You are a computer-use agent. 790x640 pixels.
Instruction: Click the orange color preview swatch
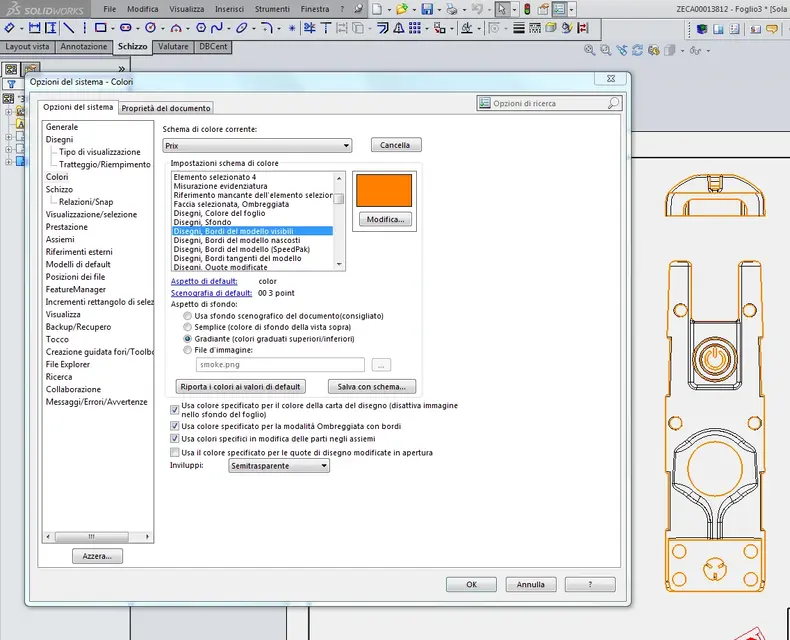383,190
